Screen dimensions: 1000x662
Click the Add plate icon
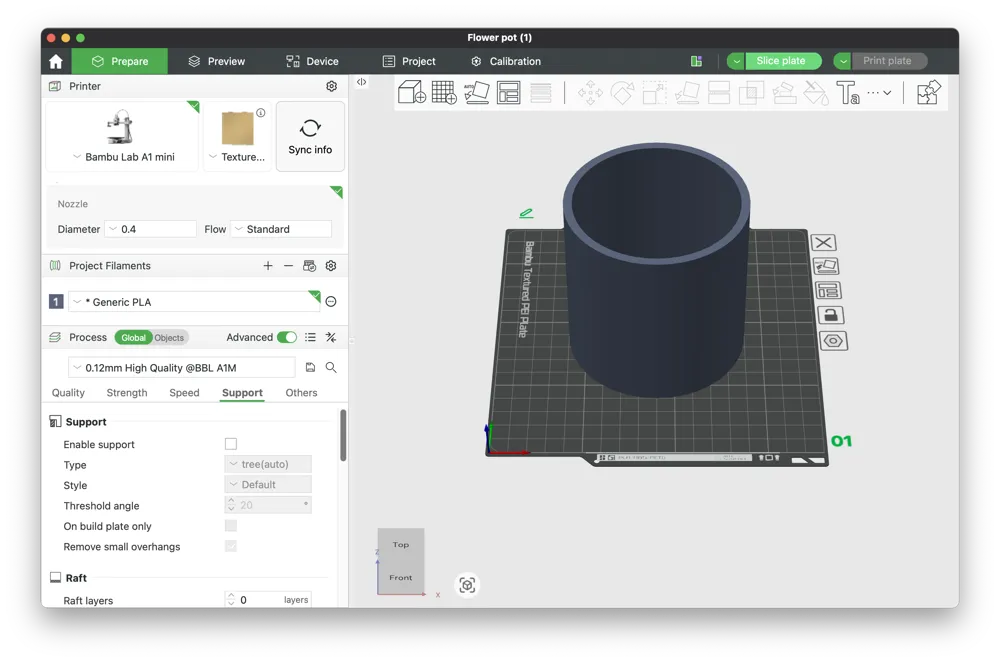(444, 92)
